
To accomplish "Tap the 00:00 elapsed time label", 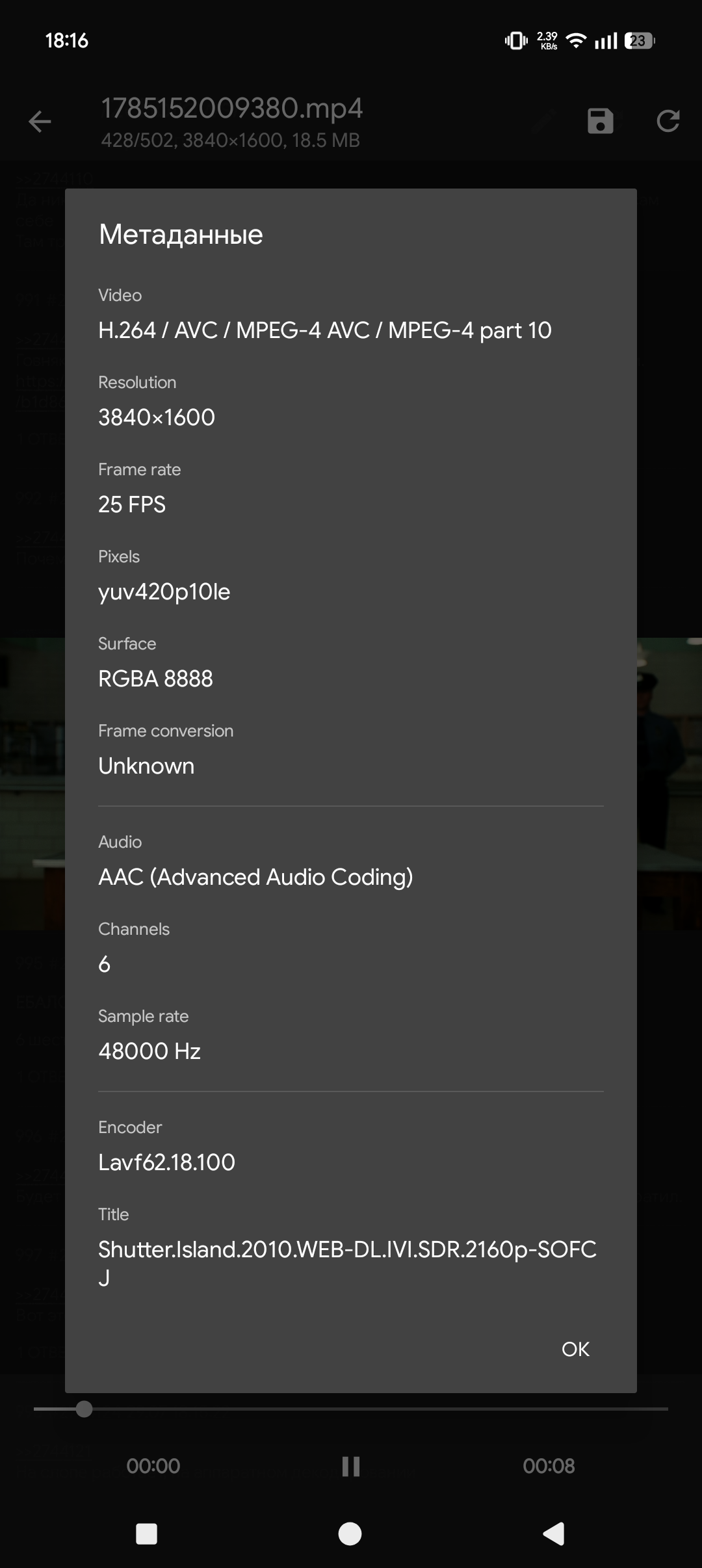I will [x=153, y=1466].
